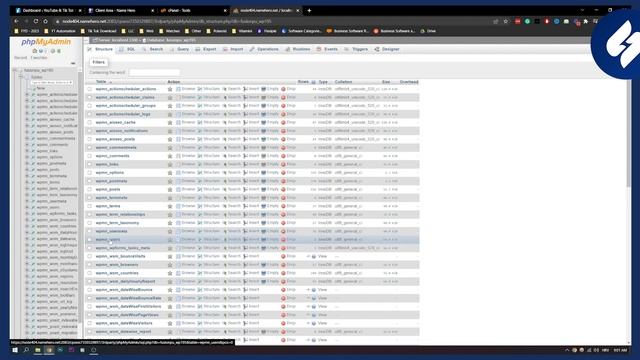640x360 pixels.
Task: Click the taskbar search magnifier icon
Action: pyautogui.click(x=26, y=350)
